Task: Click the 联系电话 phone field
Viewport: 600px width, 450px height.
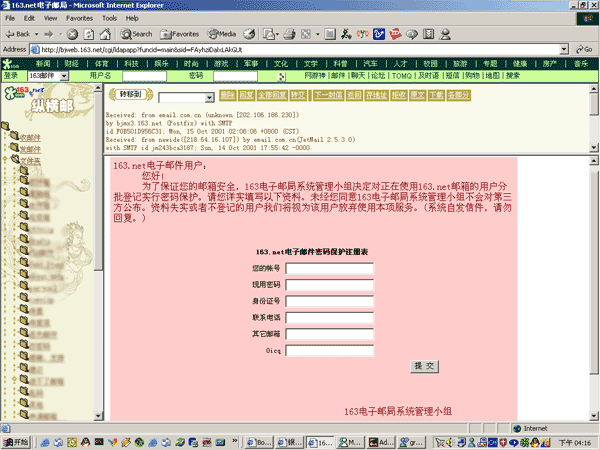Action: click(x=329, y=318)
